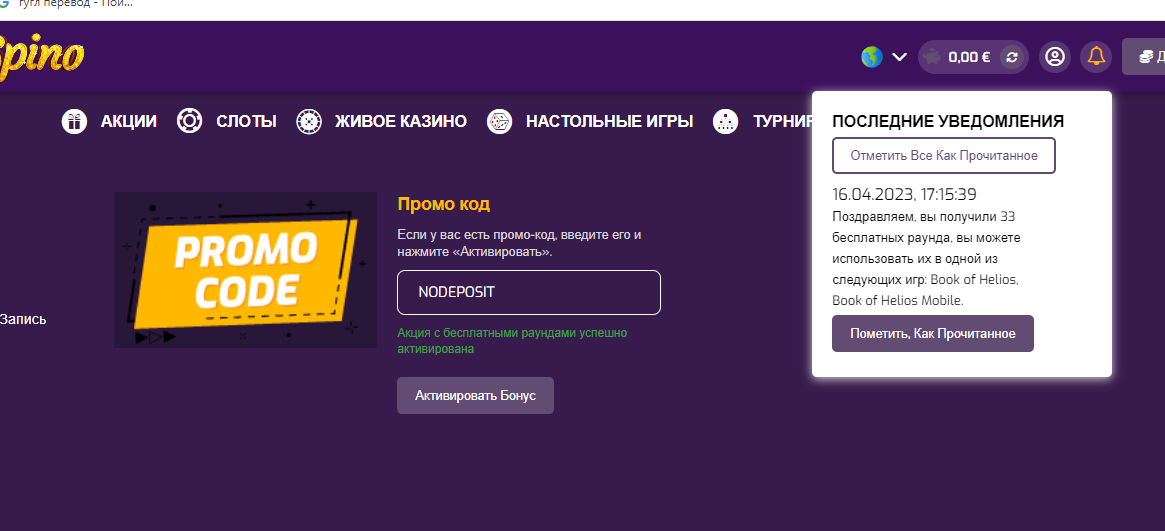Click the Запись sidebar item

23,319
